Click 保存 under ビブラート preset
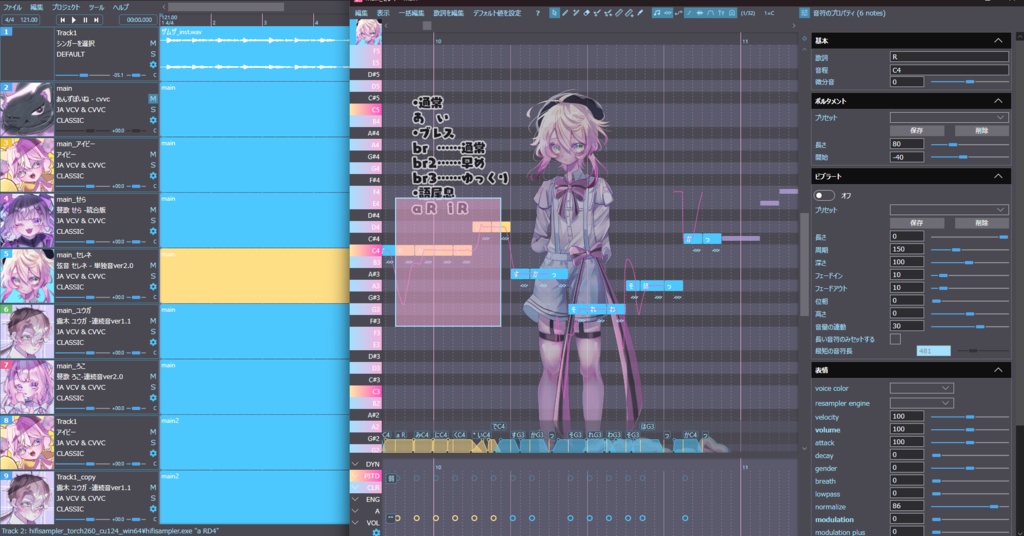 [916, 223]
